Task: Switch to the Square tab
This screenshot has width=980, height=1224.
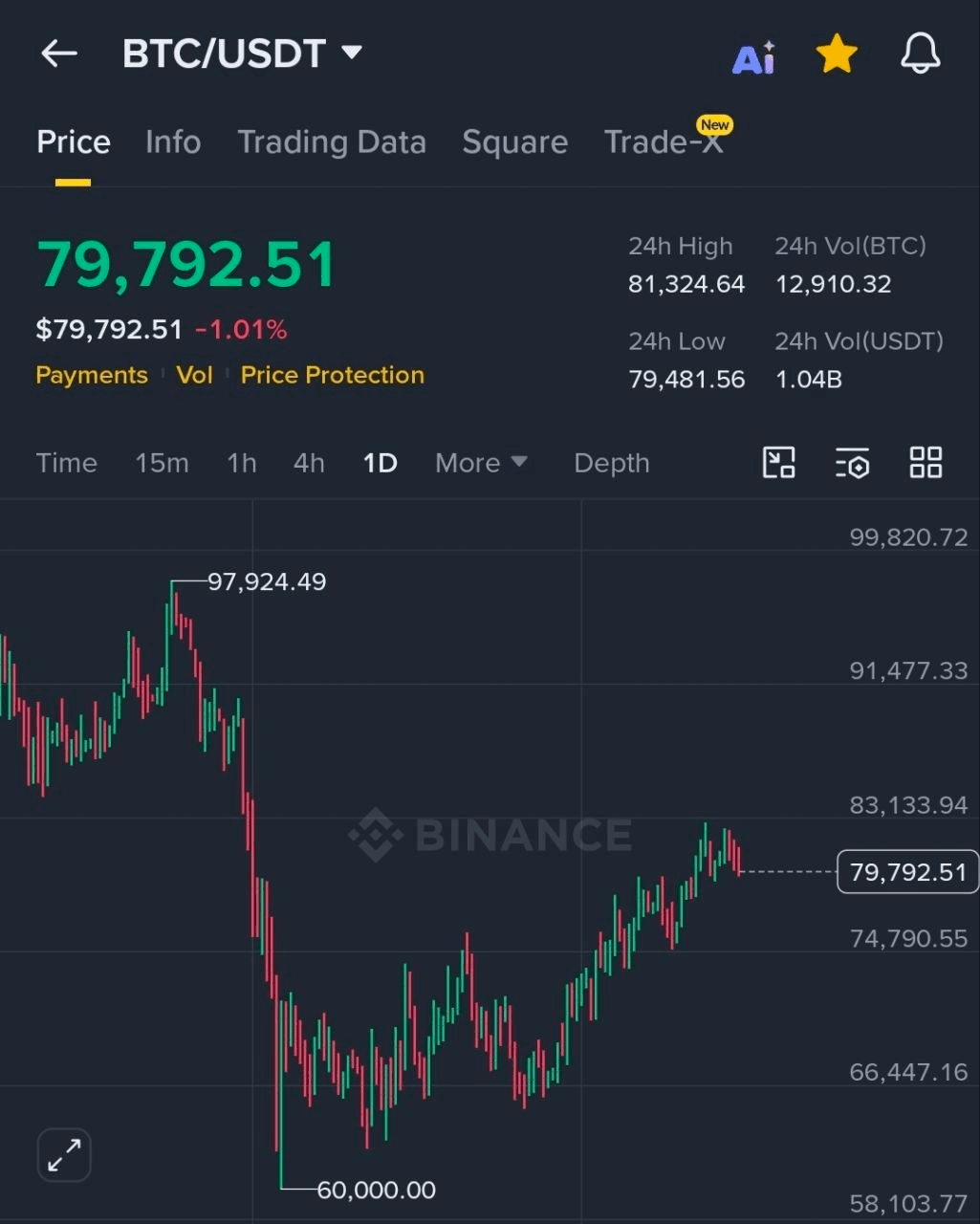Action: 515,142
